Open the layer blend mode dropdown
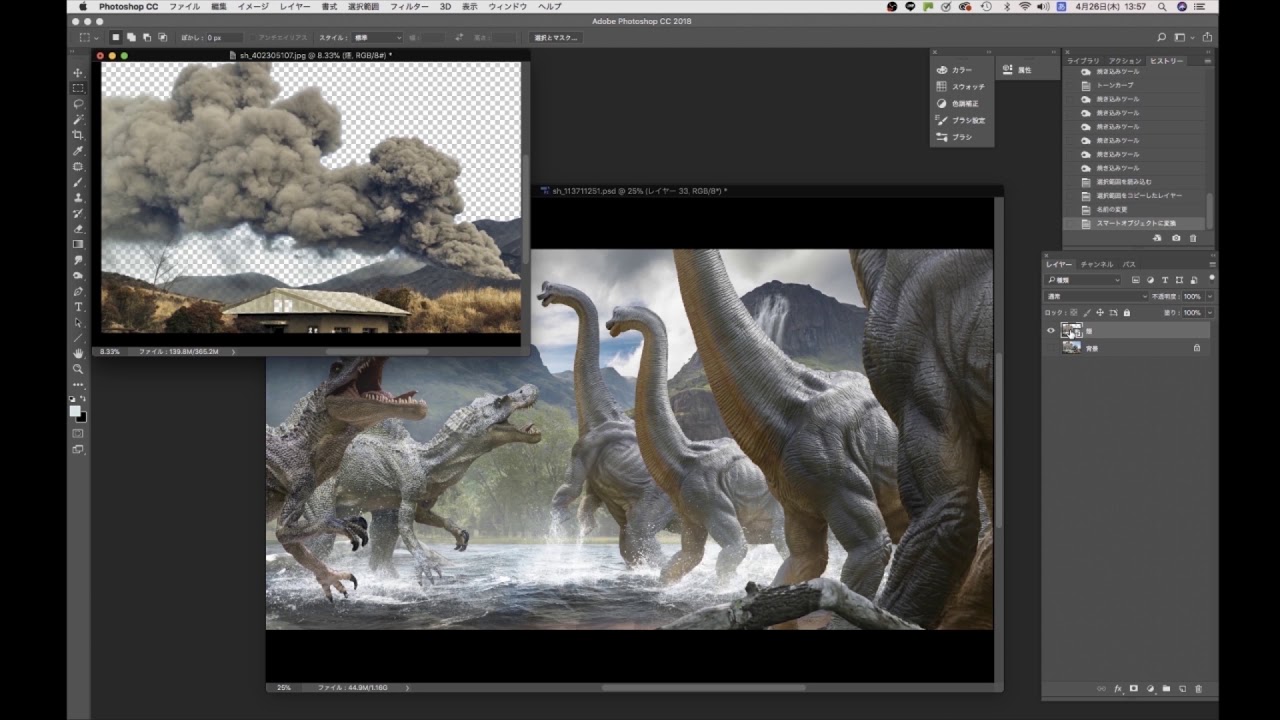 tap(1096, 296)
